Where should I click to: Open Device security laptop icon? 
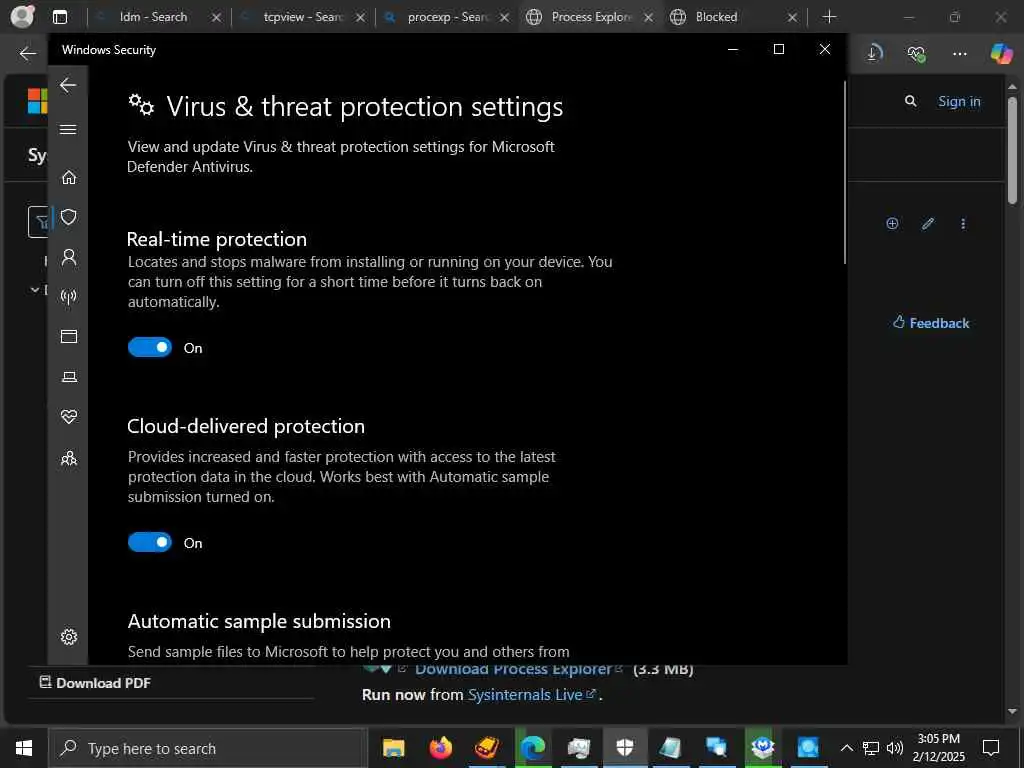click(x=69, y=377)
